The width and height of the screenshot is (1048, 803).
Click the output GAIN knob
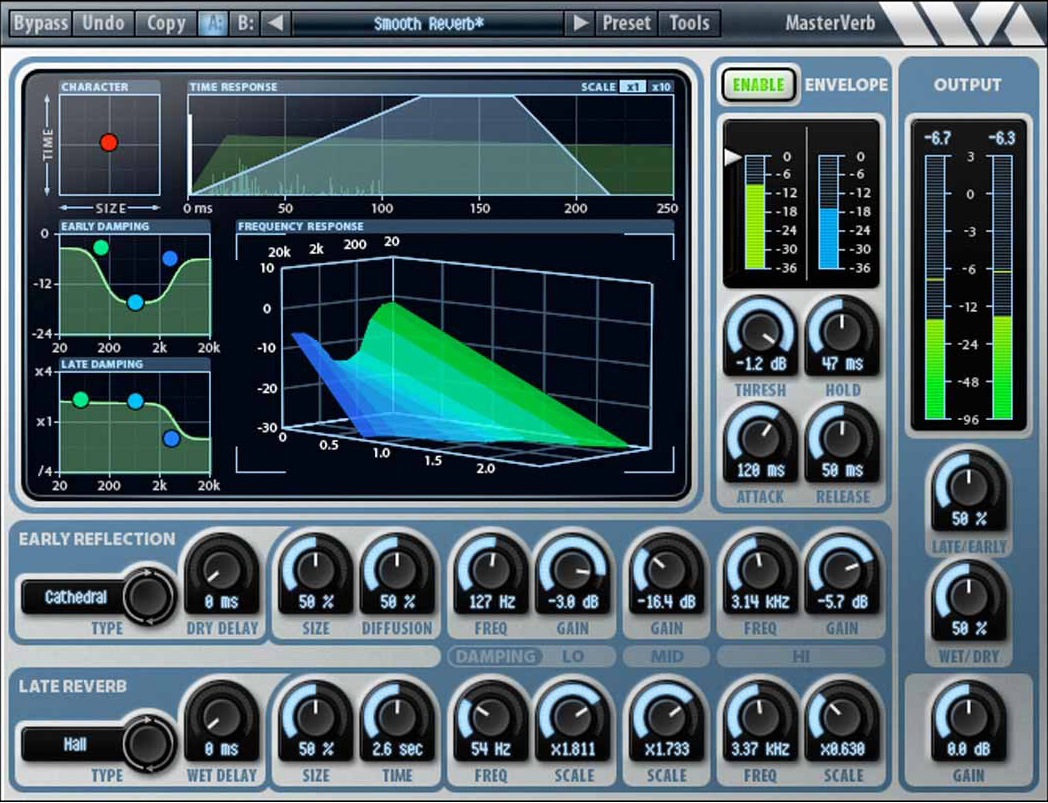click(x=968, y=717)
